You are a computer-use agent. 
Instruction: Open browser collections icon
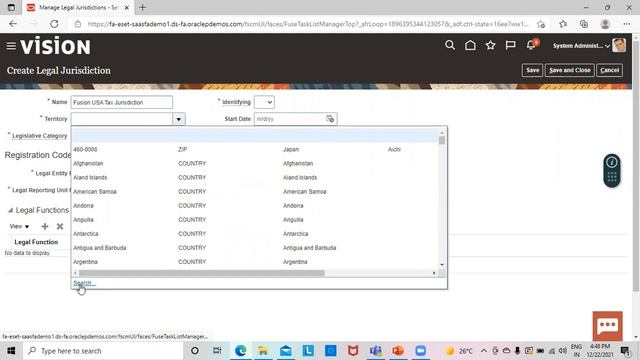click(x=584, y=24)
